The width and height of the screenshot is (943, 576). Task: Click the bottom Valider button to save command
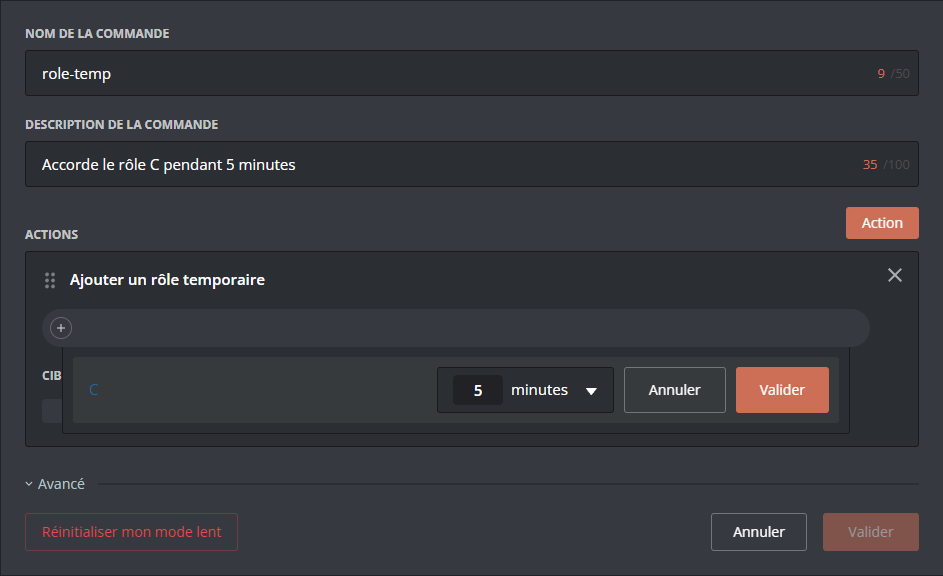870,532
